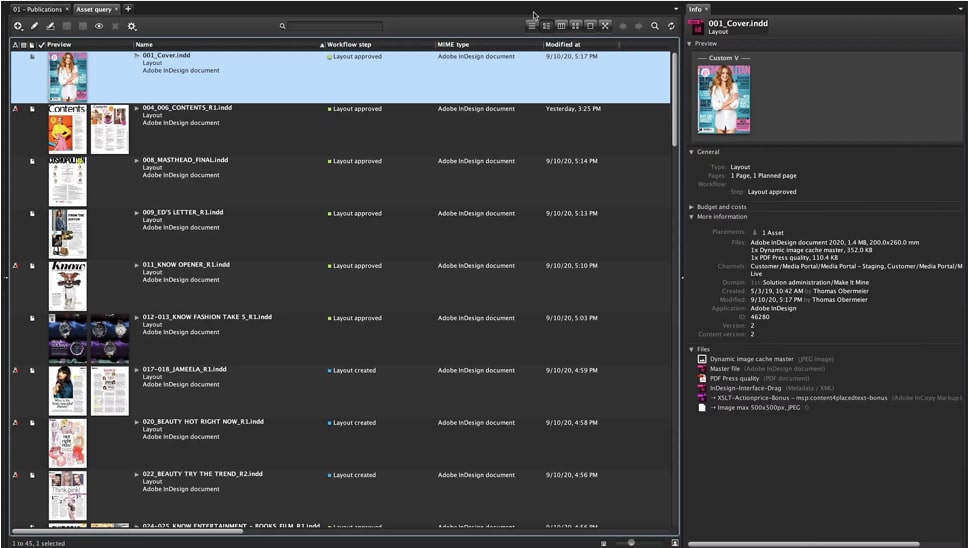Click the refresh icon in toolbar
The height and width of the screenshot is (548, 968).
point(671,26)
